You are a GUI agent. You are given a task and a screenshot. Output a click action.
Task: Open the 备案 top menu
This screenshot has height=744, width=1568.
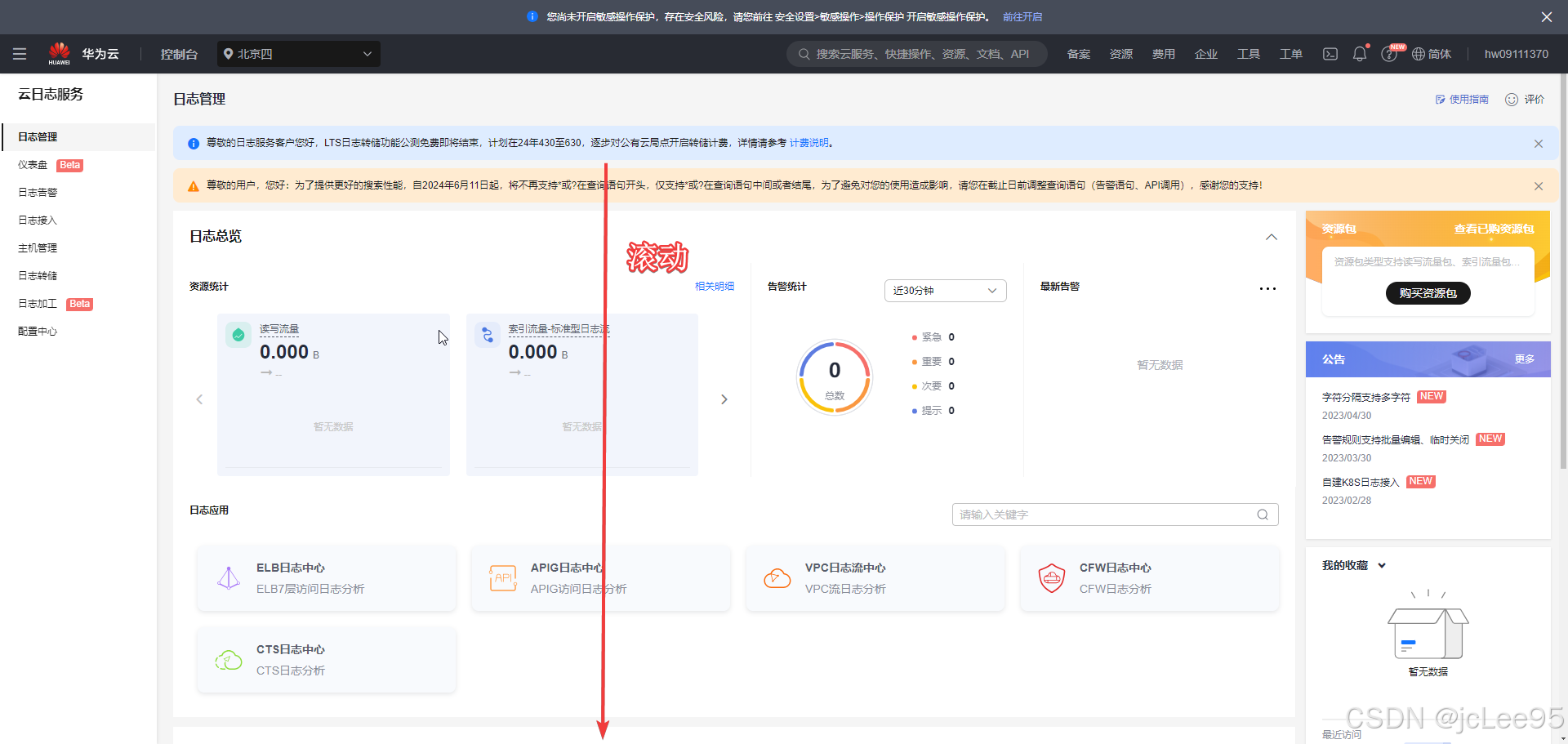click(x=1079, y=54)
